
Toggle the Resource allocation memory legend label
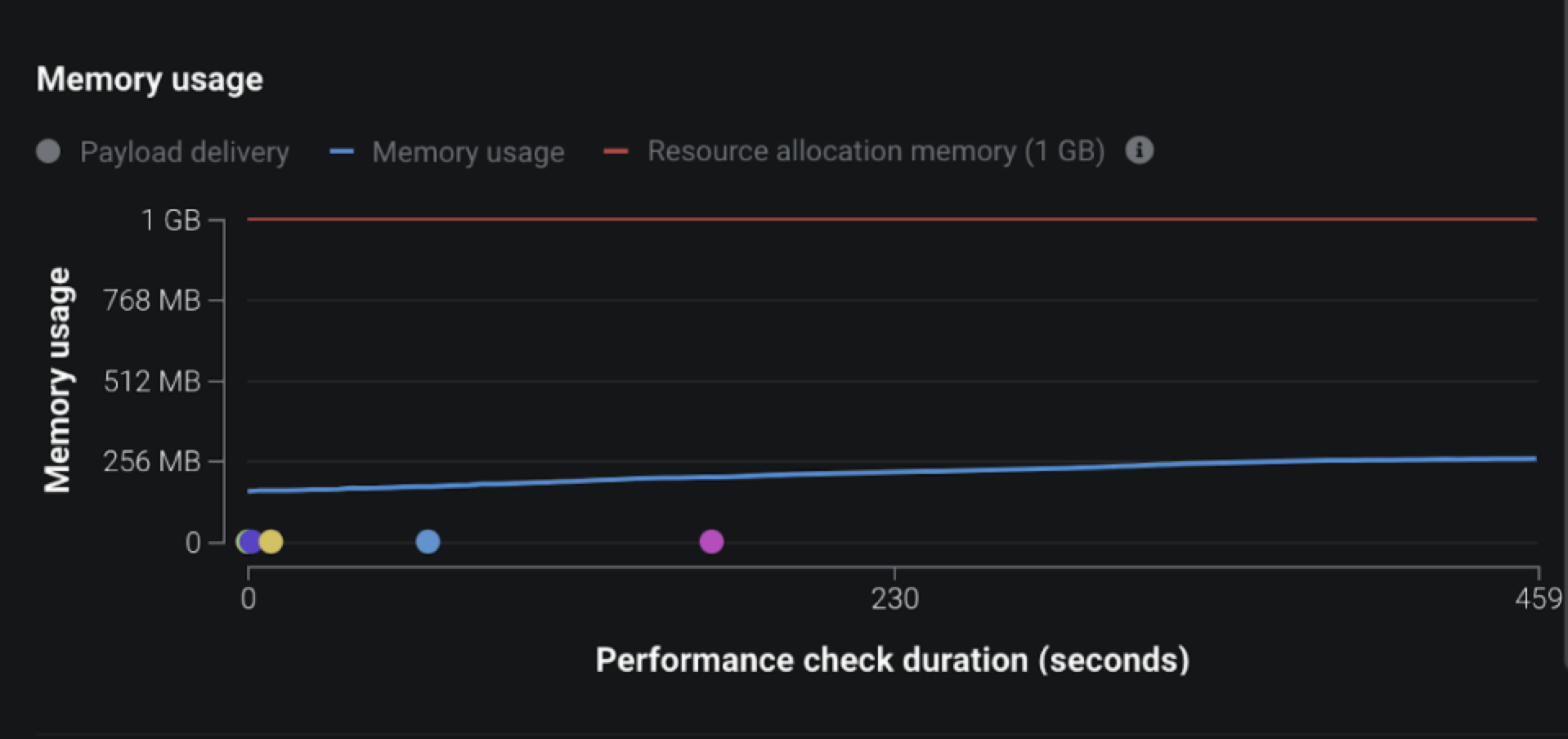pos(876,151)
